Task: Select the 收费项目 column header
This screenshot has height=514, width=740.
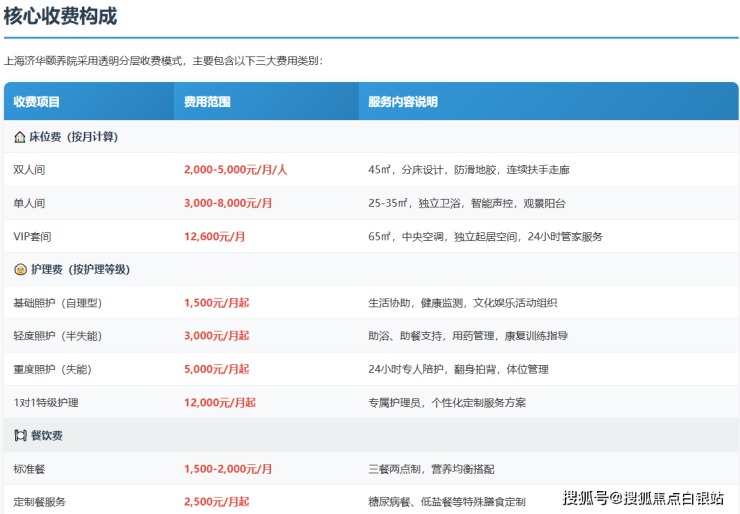Action: [37, 102]
